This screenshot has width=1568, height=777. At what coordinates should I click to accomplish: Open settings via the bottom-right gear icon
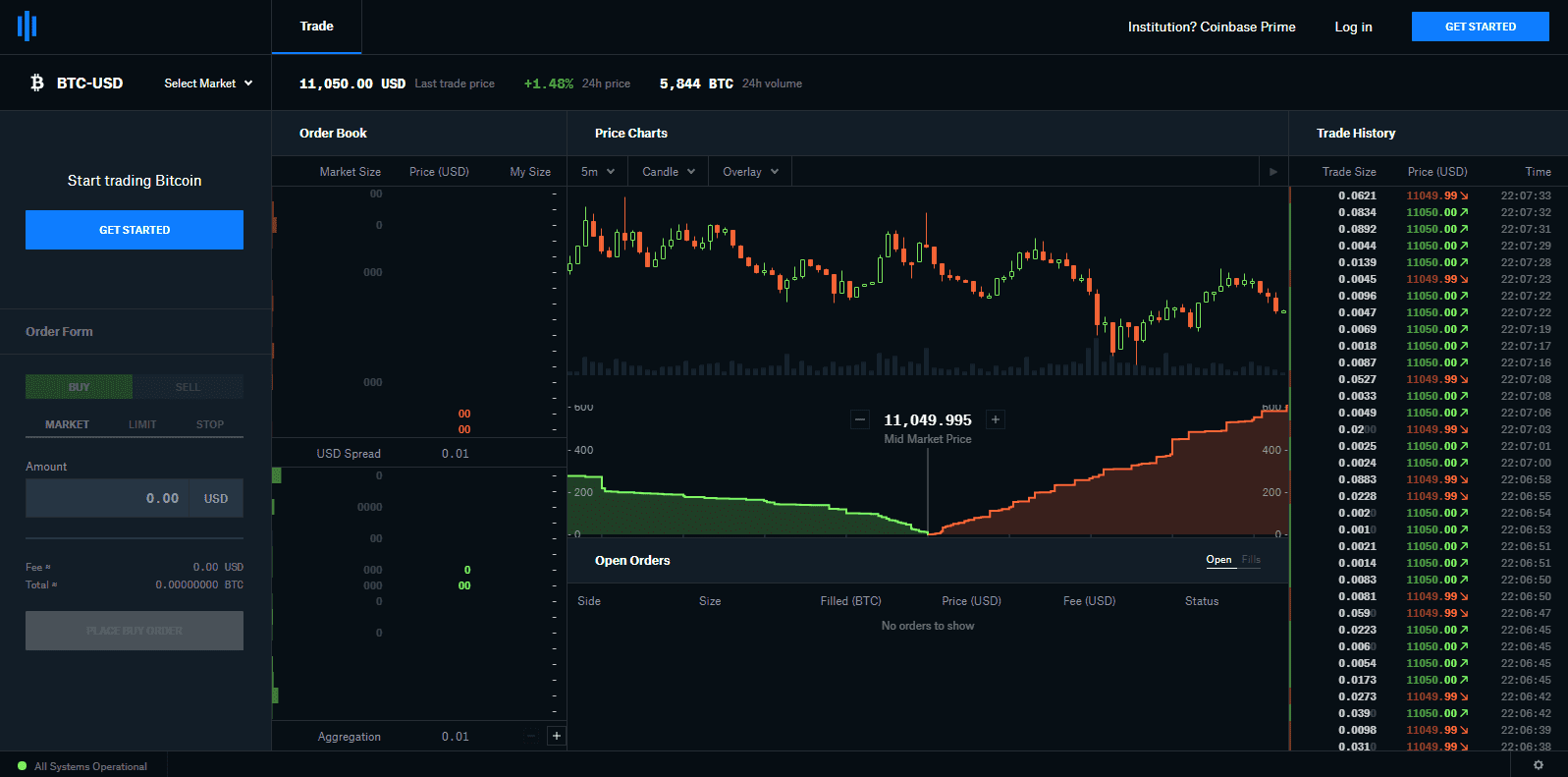[1538, 765]
